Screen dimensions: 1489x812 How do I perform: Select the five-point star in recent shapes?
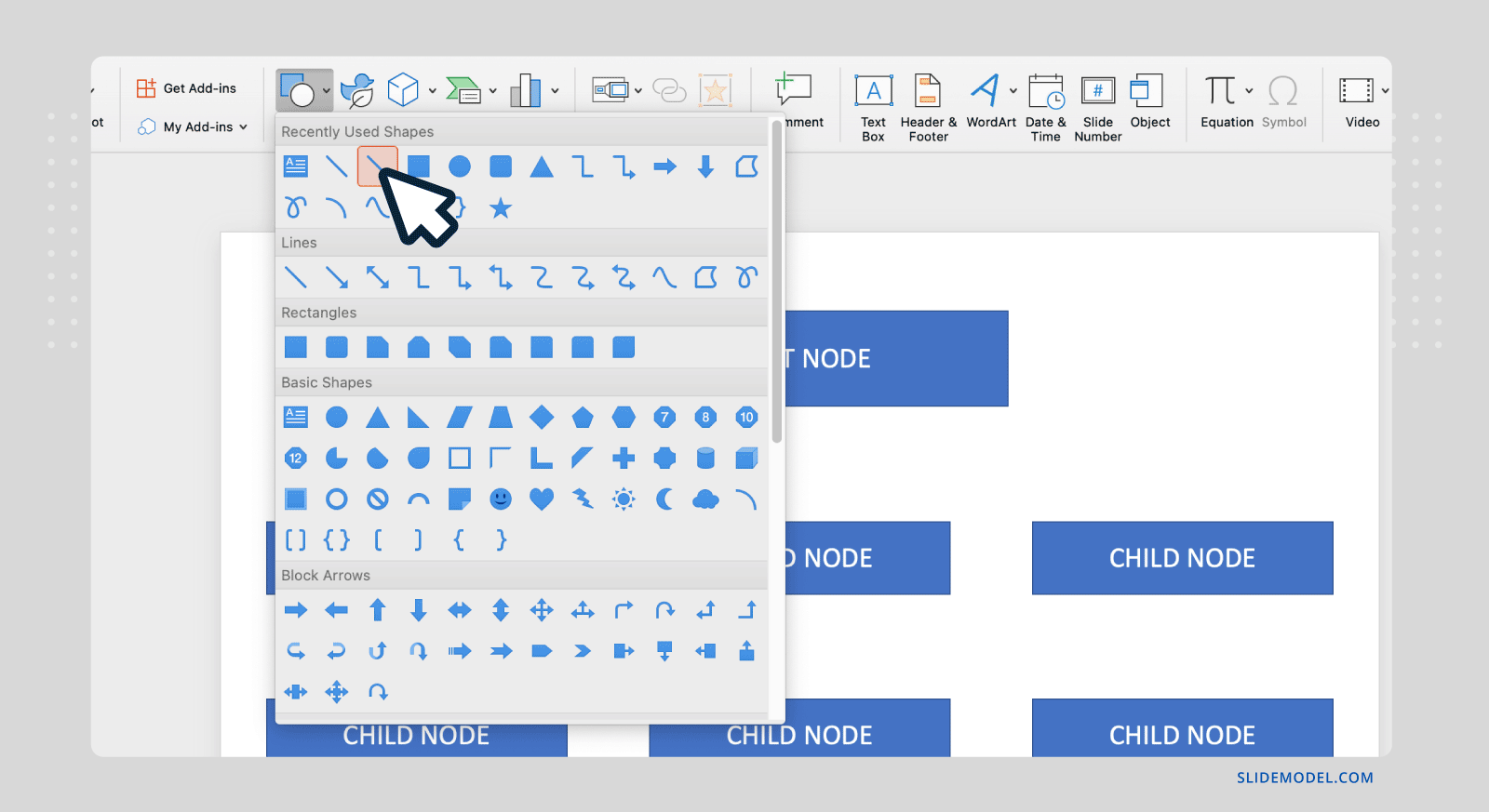501,208
